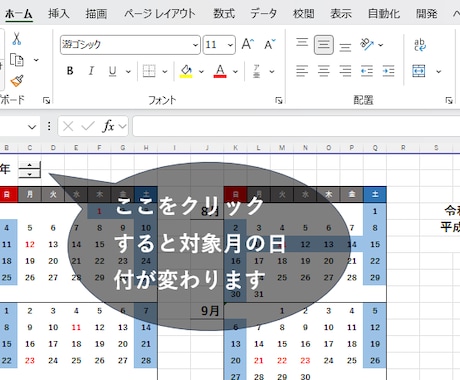Click the year spin button up arrow
Image resolution: width=460 pixels, height=380 pixels.
(30, 165)
